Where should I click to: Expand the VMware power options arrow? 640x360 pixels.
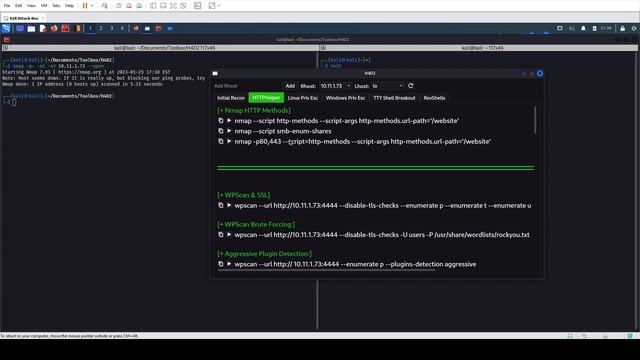click(x=92, y=6)
